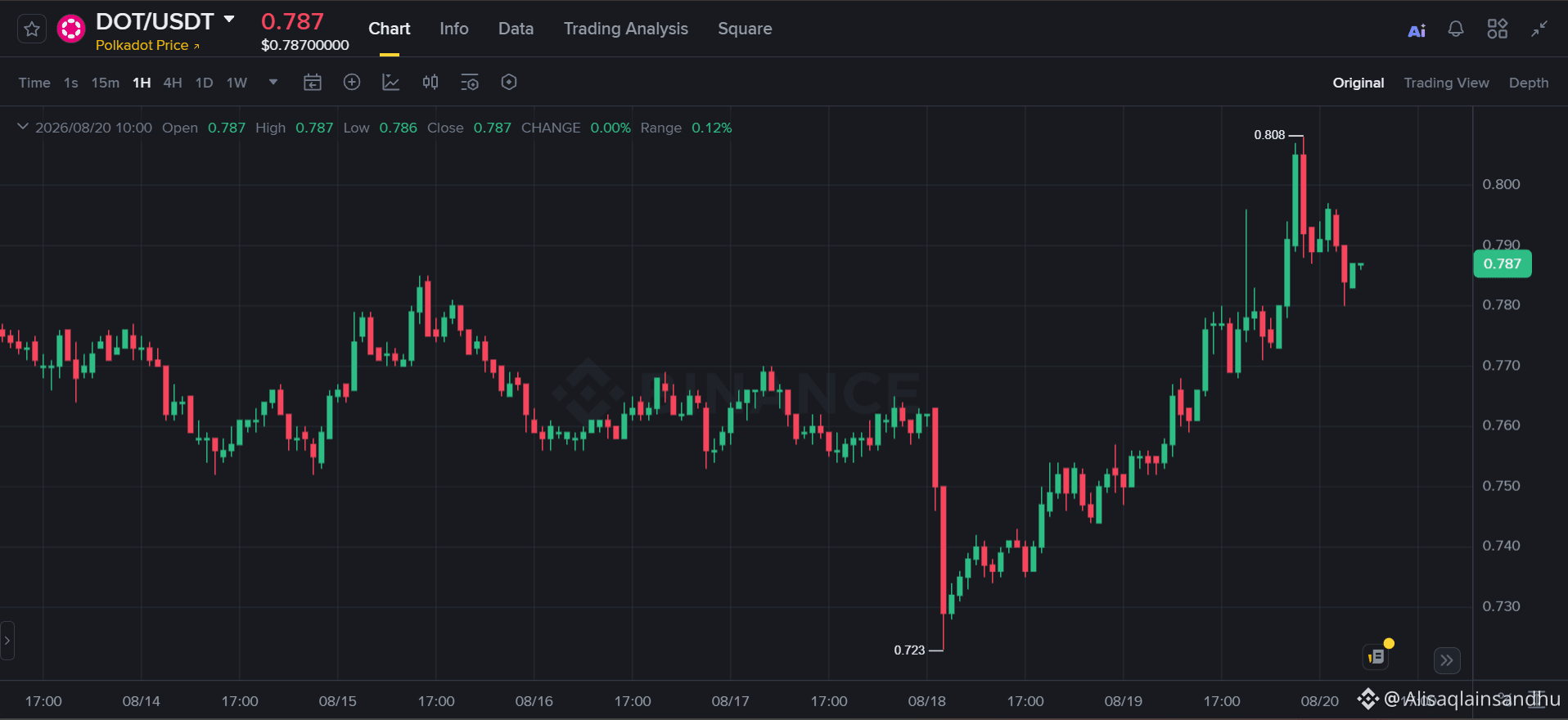Switch to the Depth chart view
The width and height of the screenshot is (1568, 720).
1529,83
